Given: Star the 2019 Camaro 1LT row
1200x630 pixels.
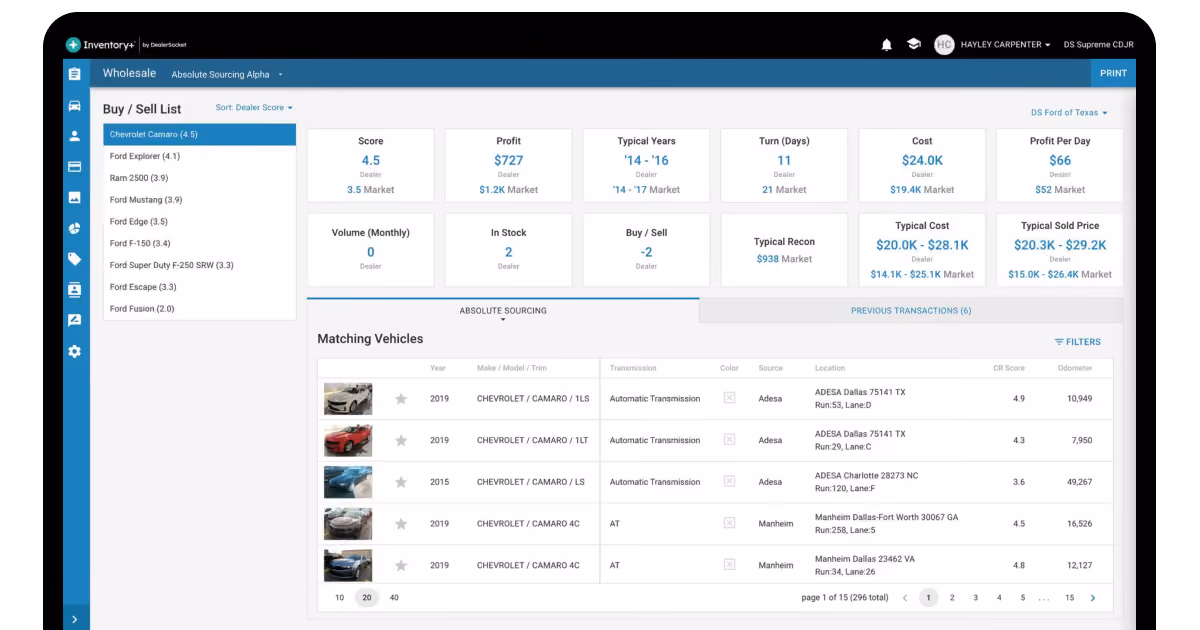Looking at the screenshot, I should point(401,440).
